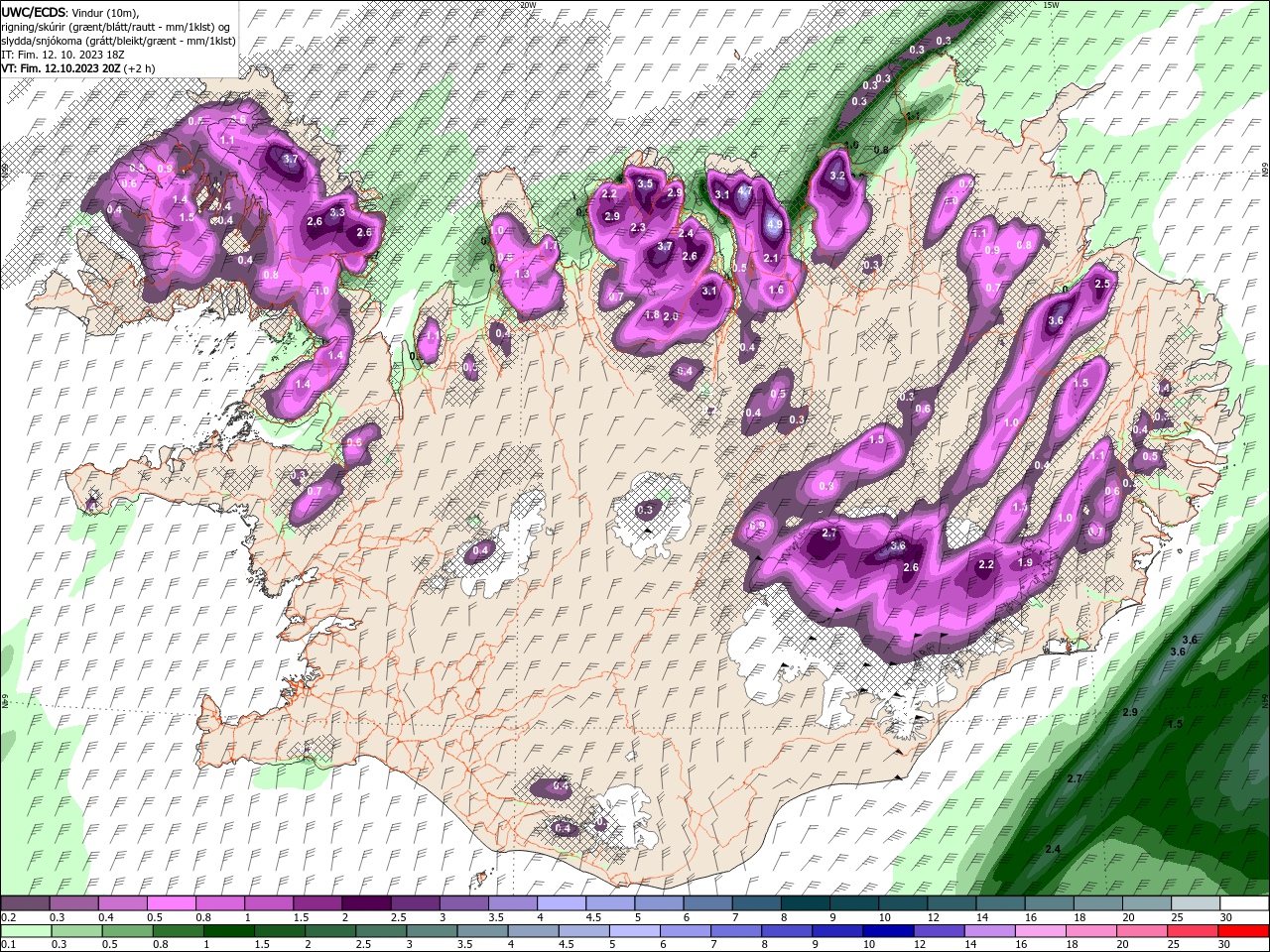Image resolution: width=1270 pixels, height=952 pixels.
Task: Click the 0.2 label in the top legend row
Action: [x=8, y=918]
